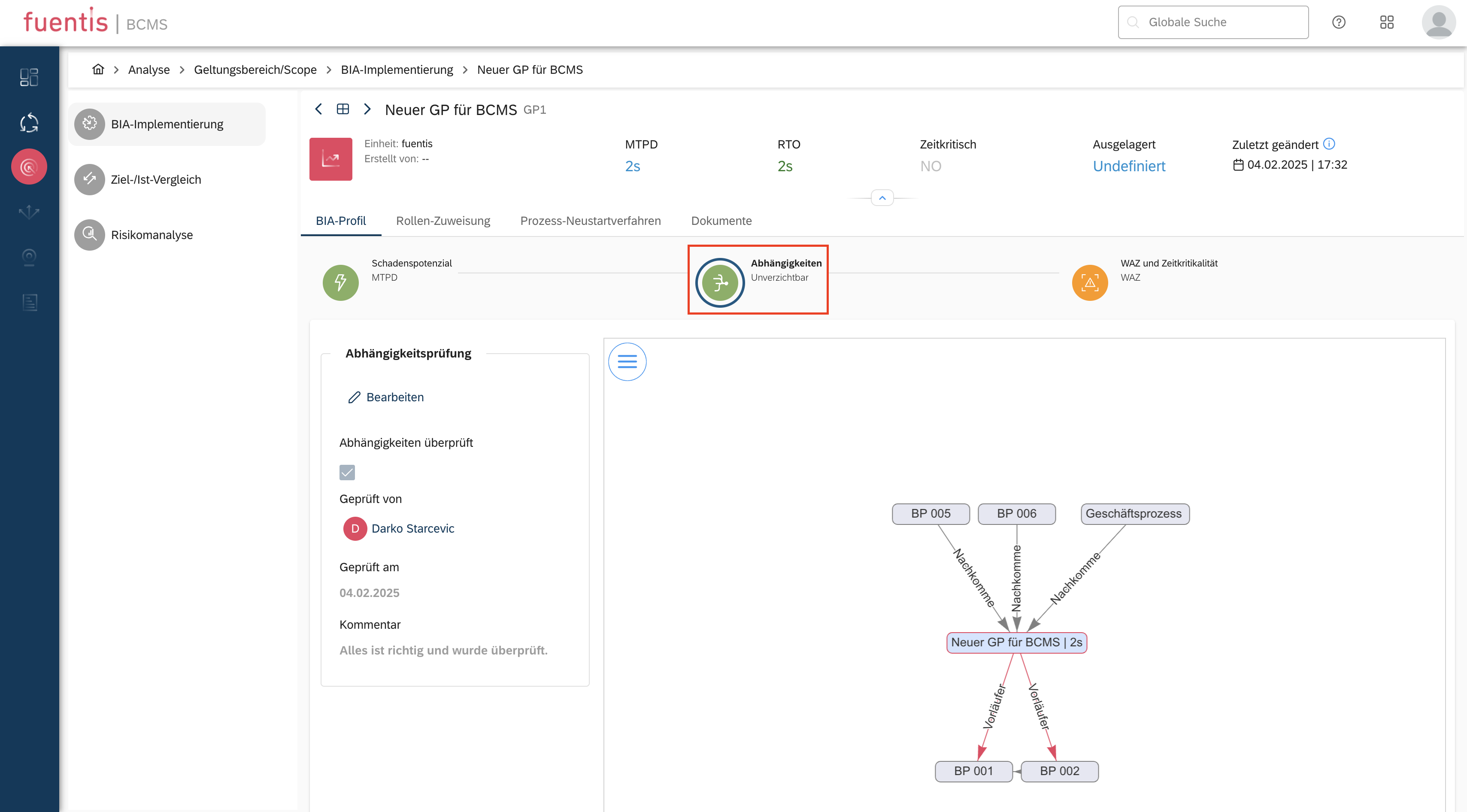Open the dashboard icon in left sidebar
Viewport: 1467px width, 812px height.
tap(29, 77)
